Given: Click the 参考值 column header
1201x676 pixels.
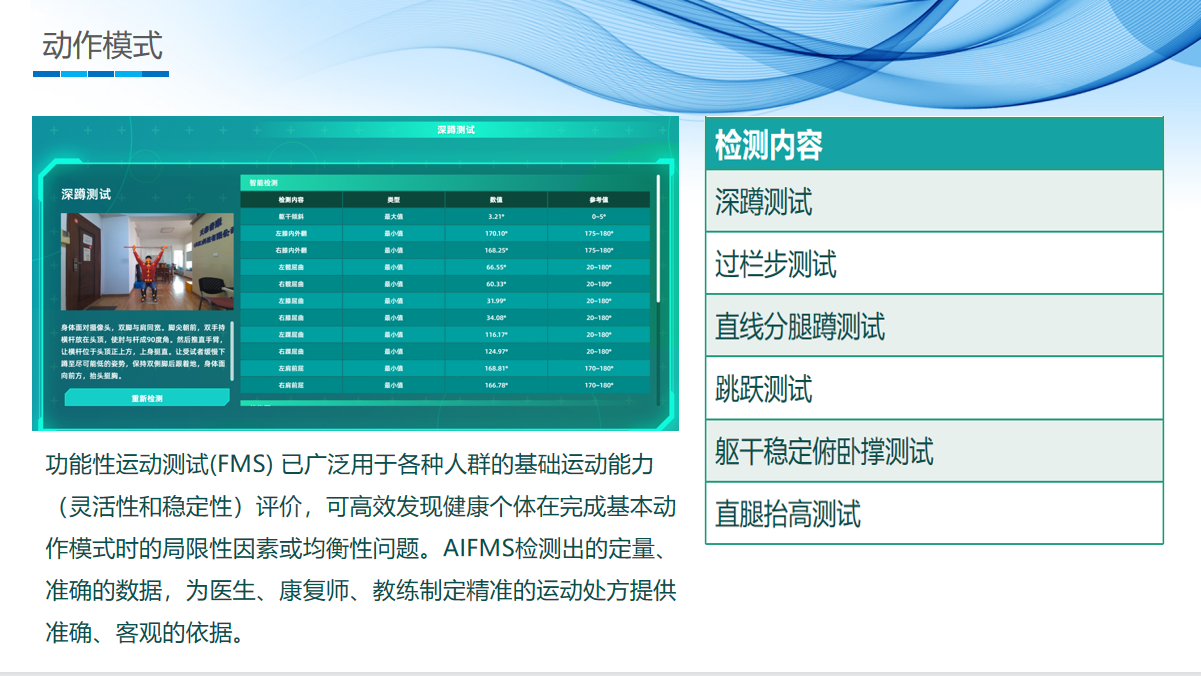Looking at the screenshot, I should click(598, 200).
